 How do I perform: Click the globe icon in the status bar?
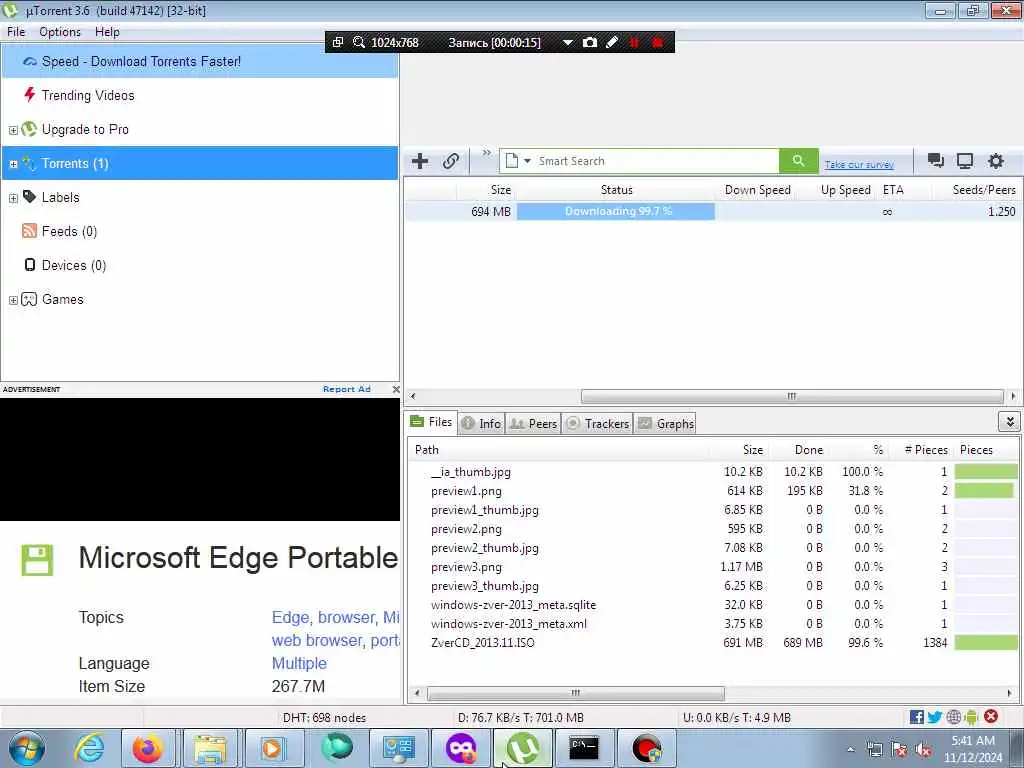pos(953,717)
